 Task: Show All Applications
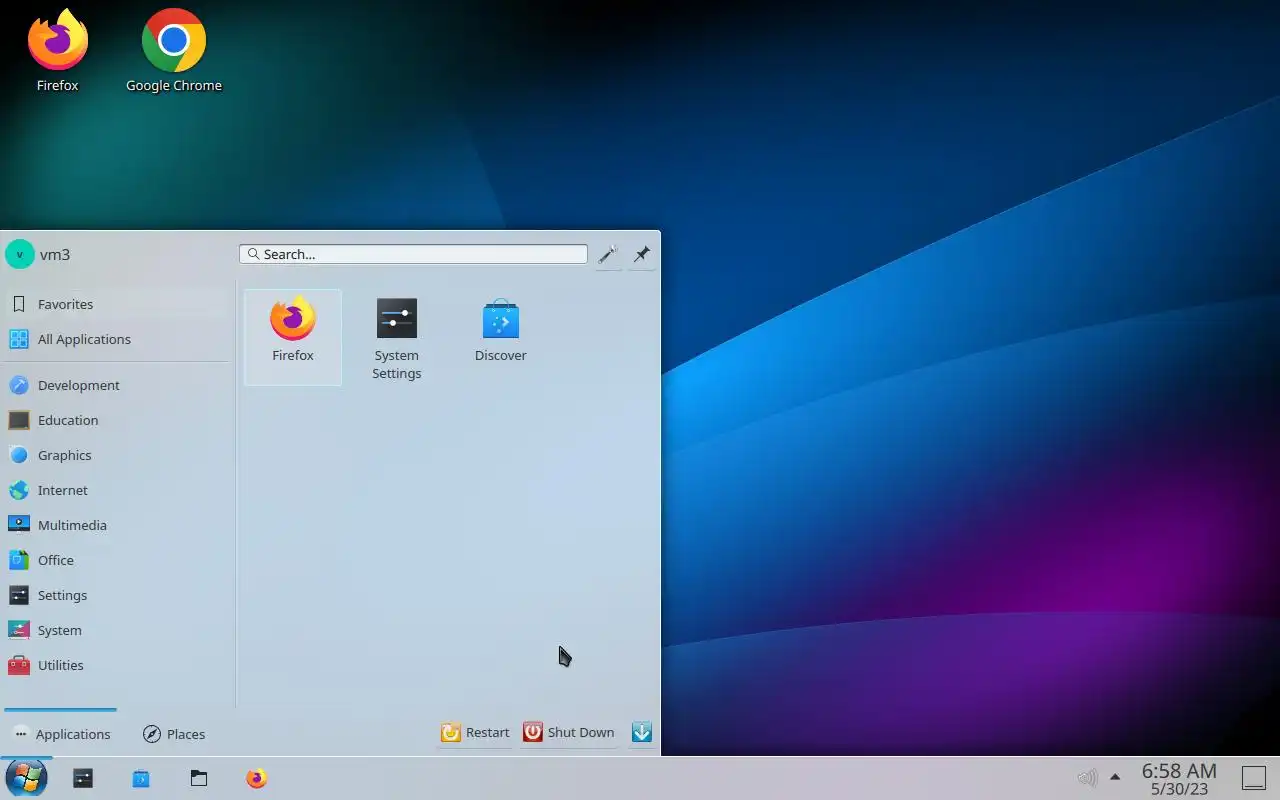pos(117,339)
